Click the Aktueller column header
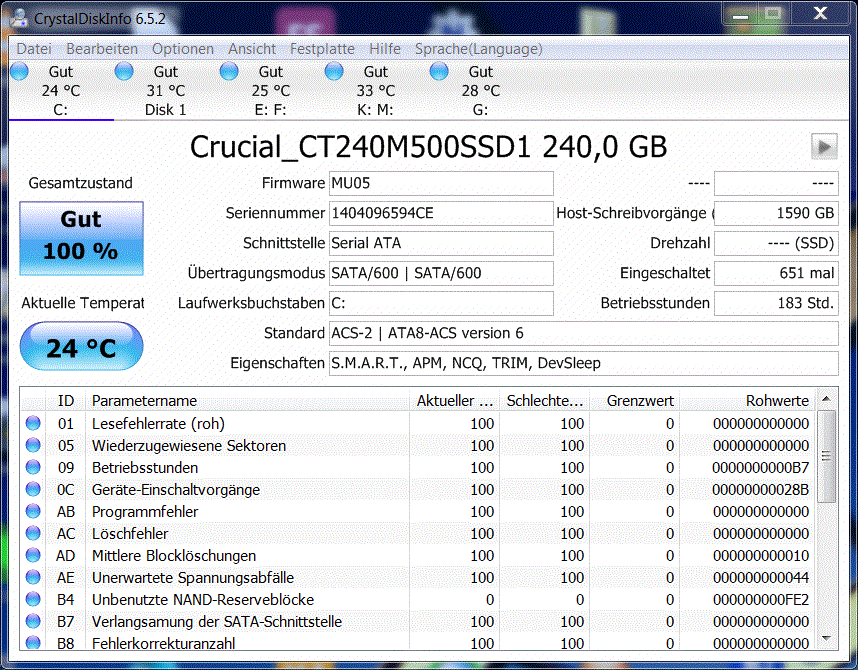858x670 pixels. click(x=454, y=401)
